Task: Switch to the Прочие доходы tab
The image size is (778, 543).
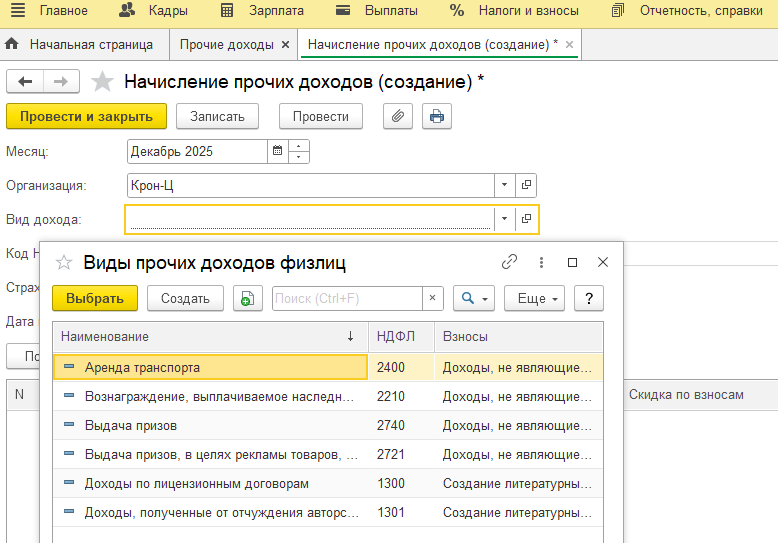Action: tap(227, 45)
